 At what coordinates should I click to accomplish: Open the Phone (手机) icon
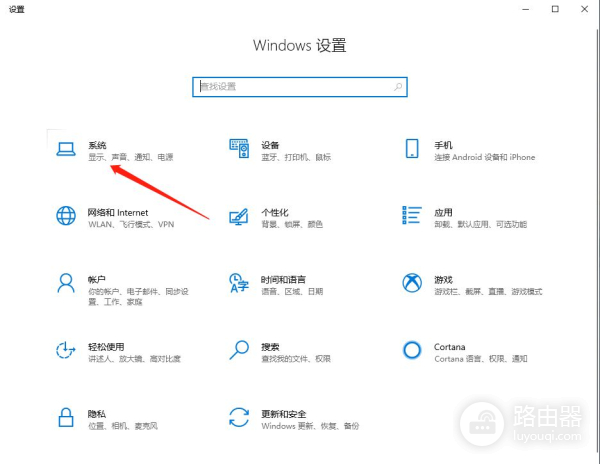tap(412, 148)
